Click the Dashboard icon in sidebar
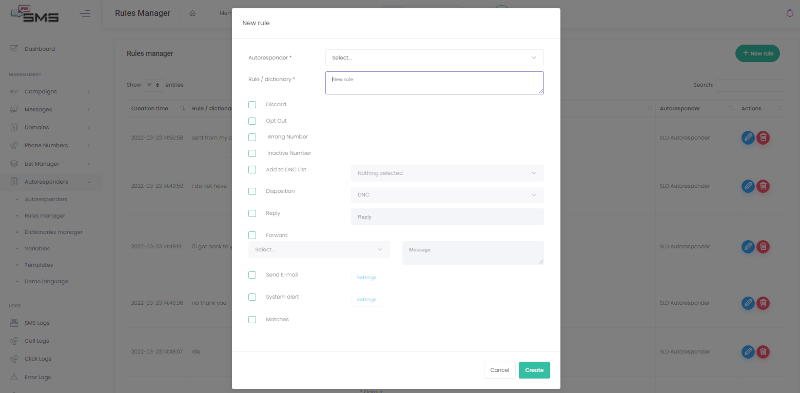This screenshot has height=393, width=800. (14, 49)
